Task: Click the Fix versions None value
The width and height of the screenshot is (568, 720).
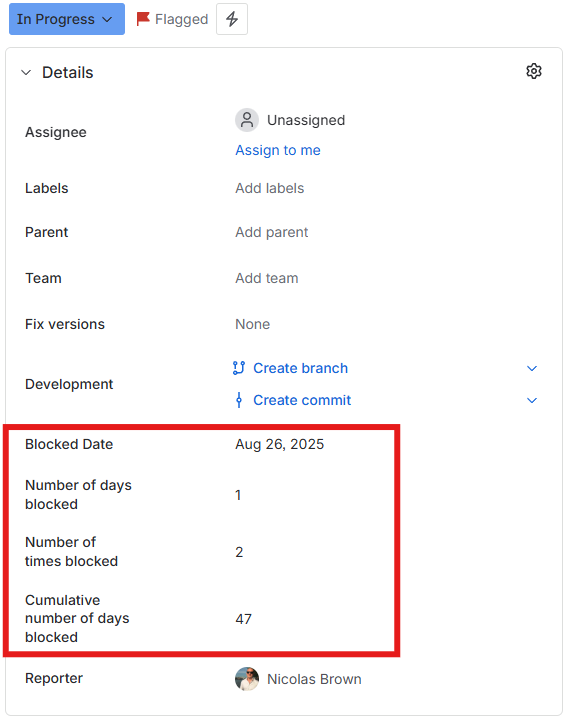Action: pyautogui.click(x=253, y=324)
